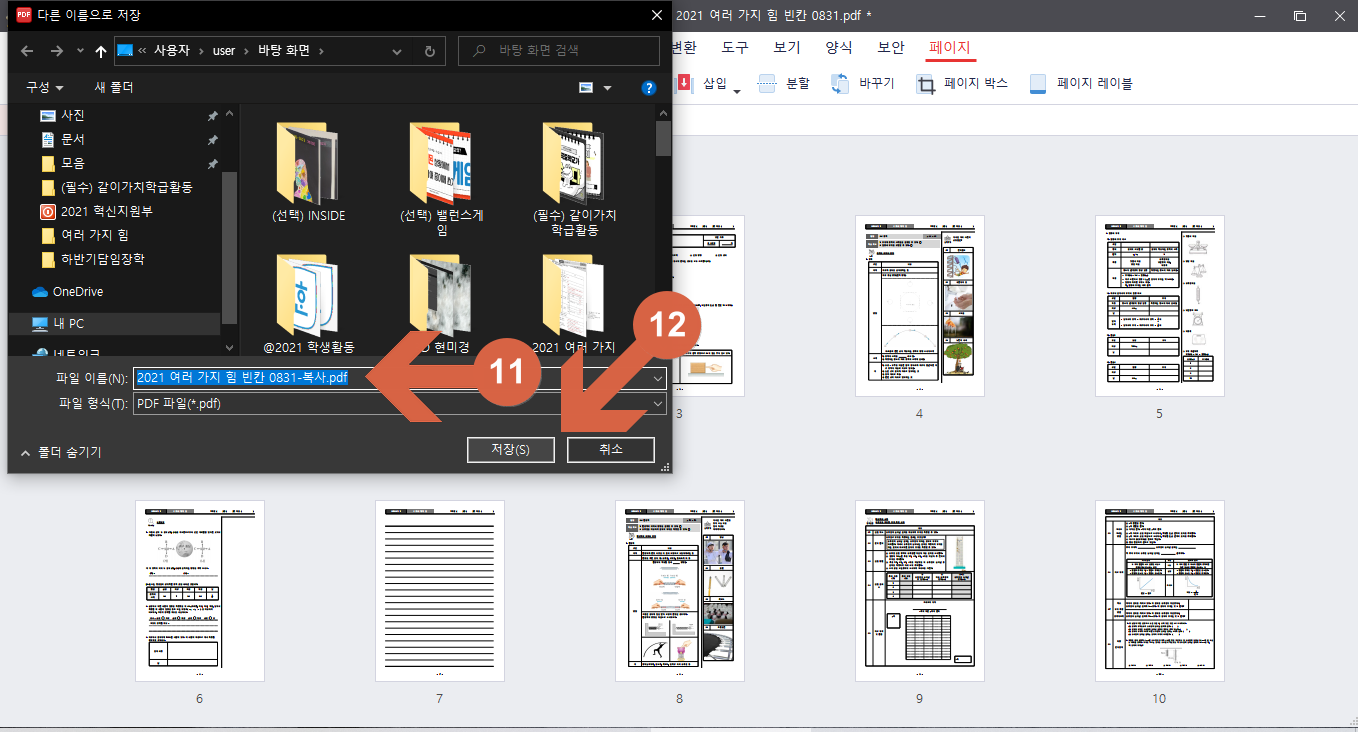Image resolution: width=1358 pixels, height=732 pixels.
Task: Click the Explorer help question mark icon
Action: coord(648,87)
